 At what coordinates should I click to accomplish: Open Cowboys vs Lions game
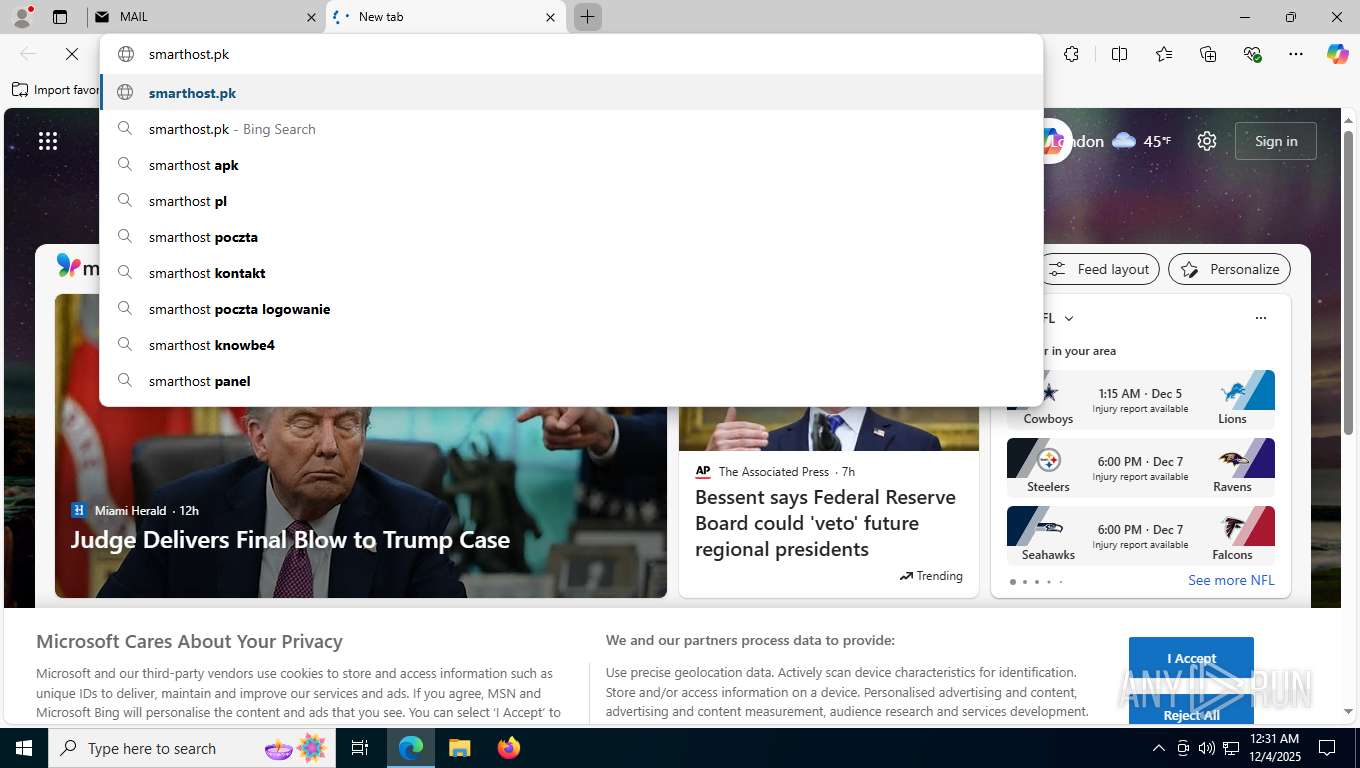[x=1141, y=400]
